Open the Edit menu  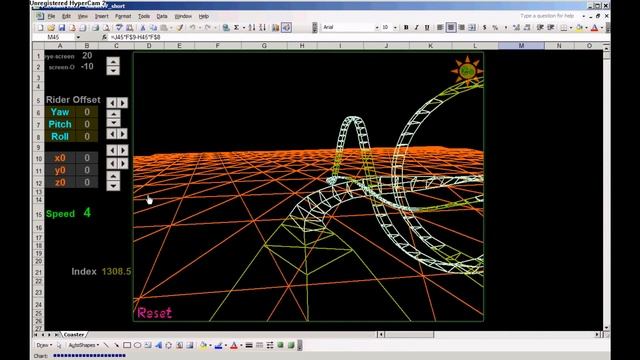click(66, 16)
